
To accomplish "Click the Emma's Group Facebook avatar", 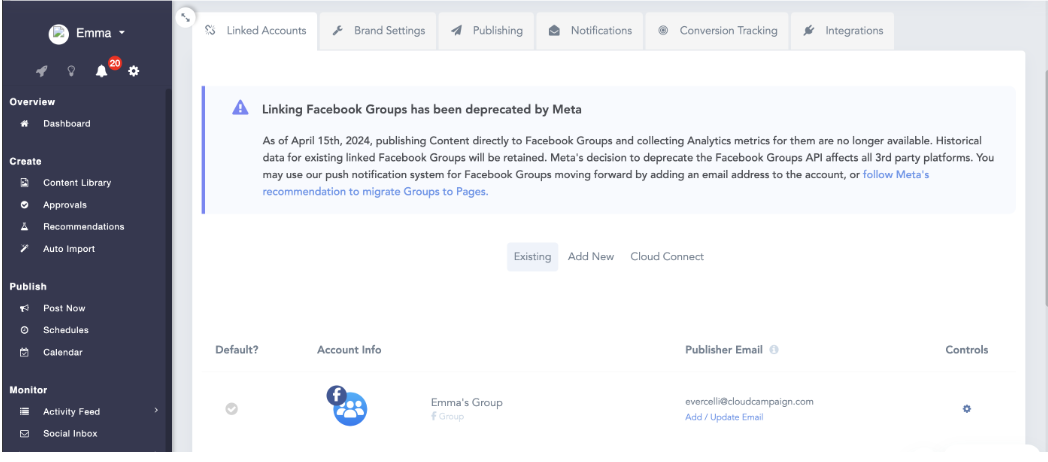I will point(347,405).
